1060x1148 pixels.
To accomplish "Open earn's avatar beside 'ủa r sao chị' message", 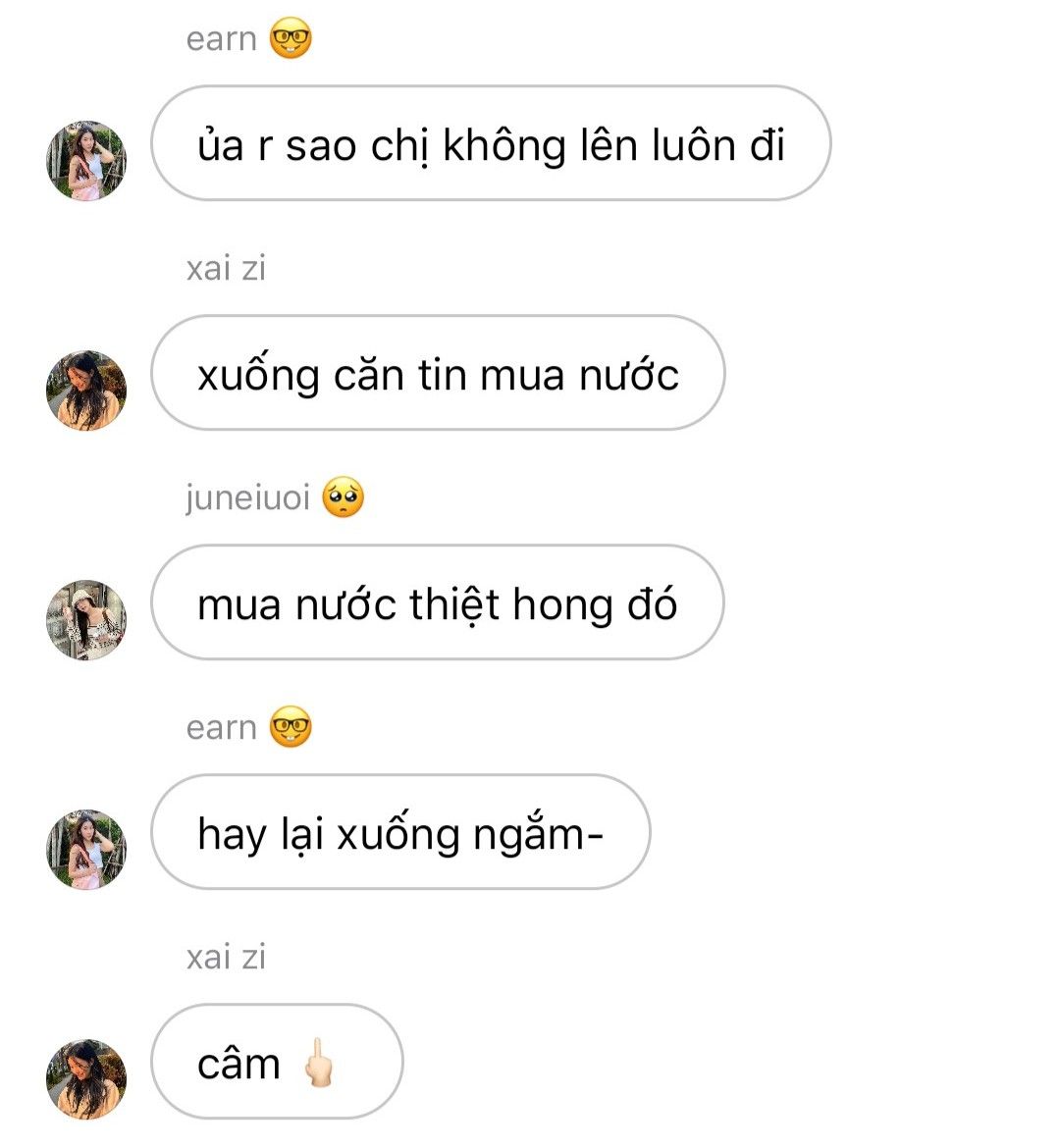I will tap(86, 160).
